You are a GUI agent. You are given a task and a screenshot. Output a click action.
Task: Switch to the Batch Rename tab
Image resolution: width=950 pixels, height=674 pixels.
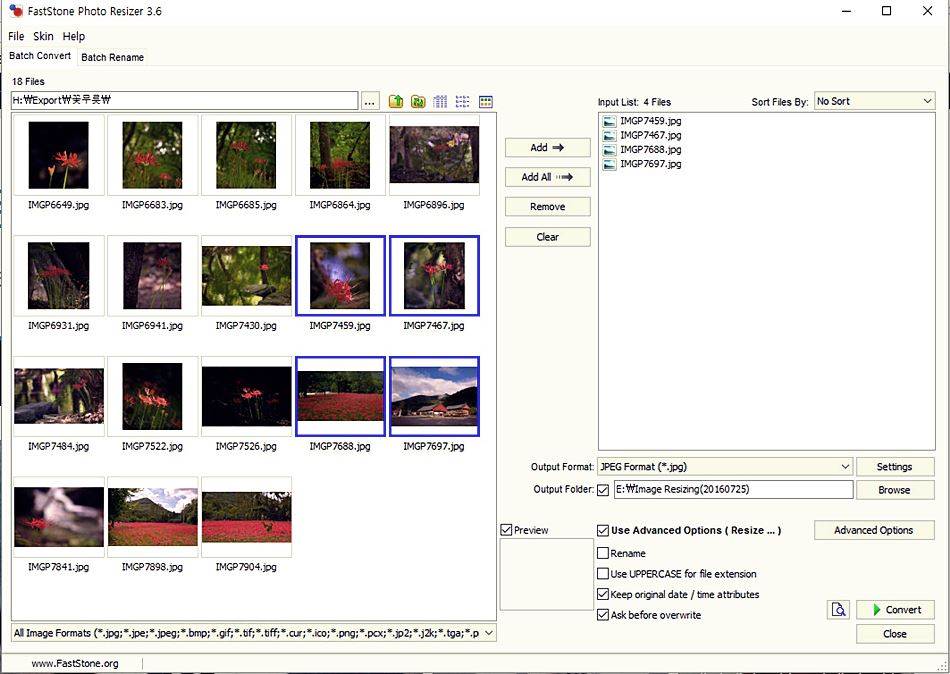[x=112, y=57]
